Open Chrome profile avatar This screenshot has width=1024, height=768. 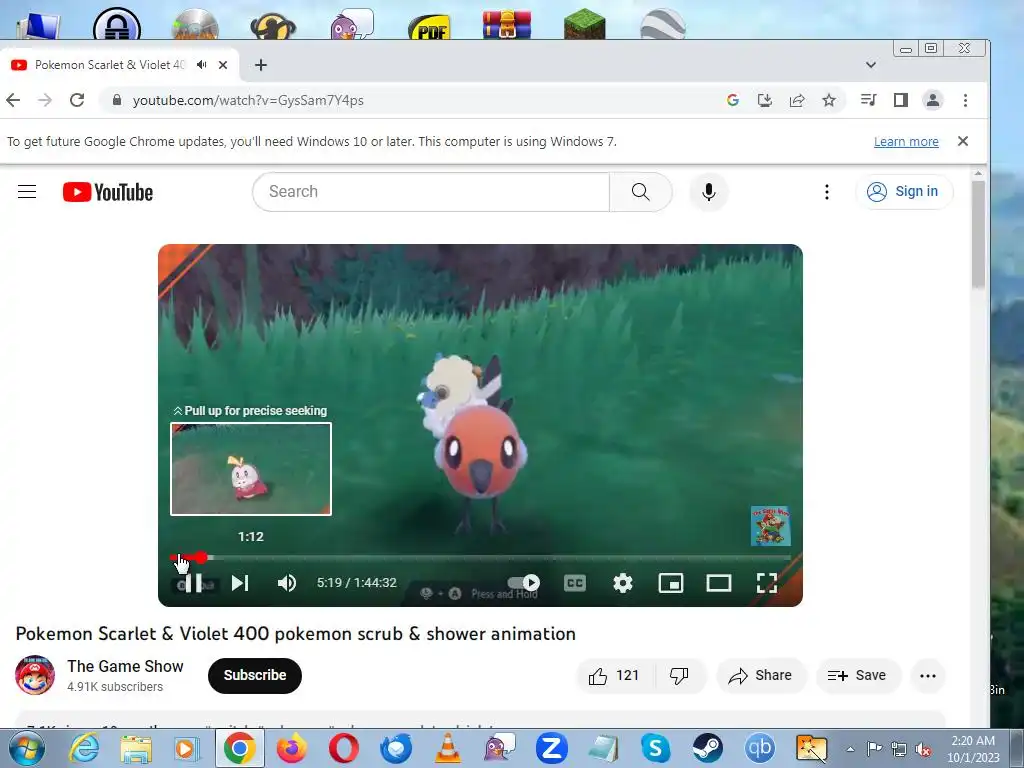point(933,100)
